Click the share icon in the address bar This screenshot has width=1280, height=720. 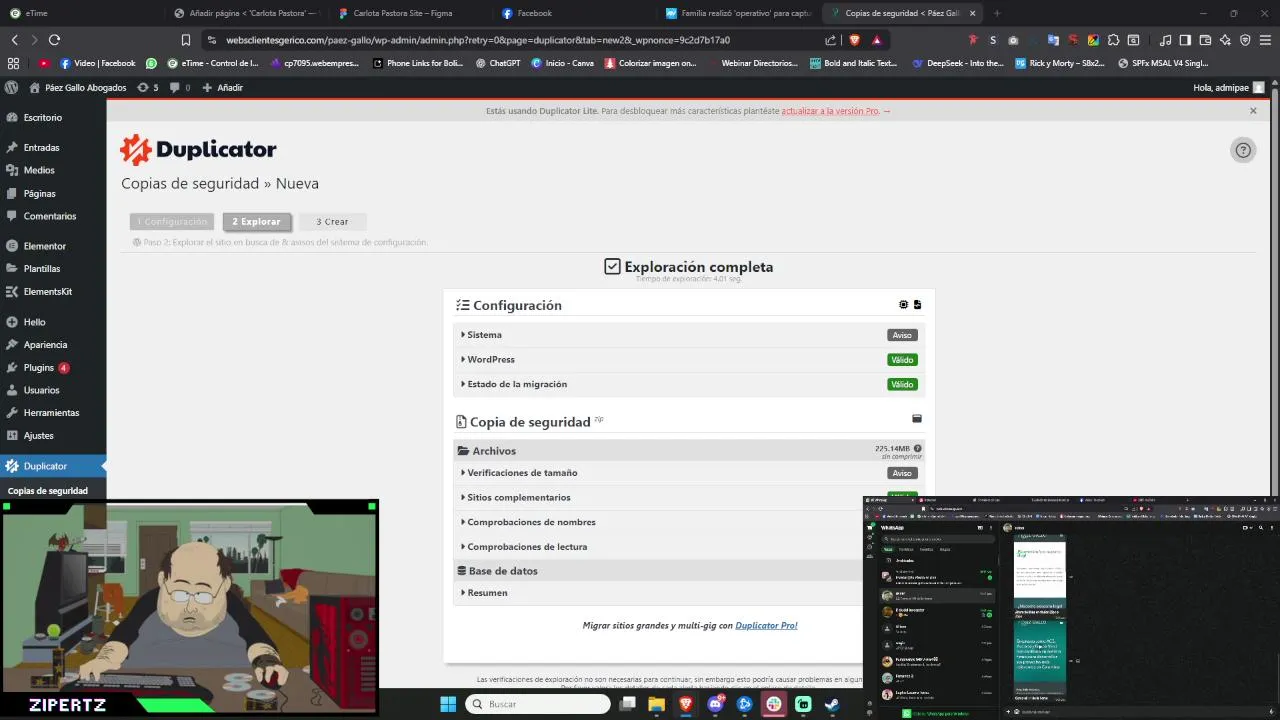click(x=831, y=40)
